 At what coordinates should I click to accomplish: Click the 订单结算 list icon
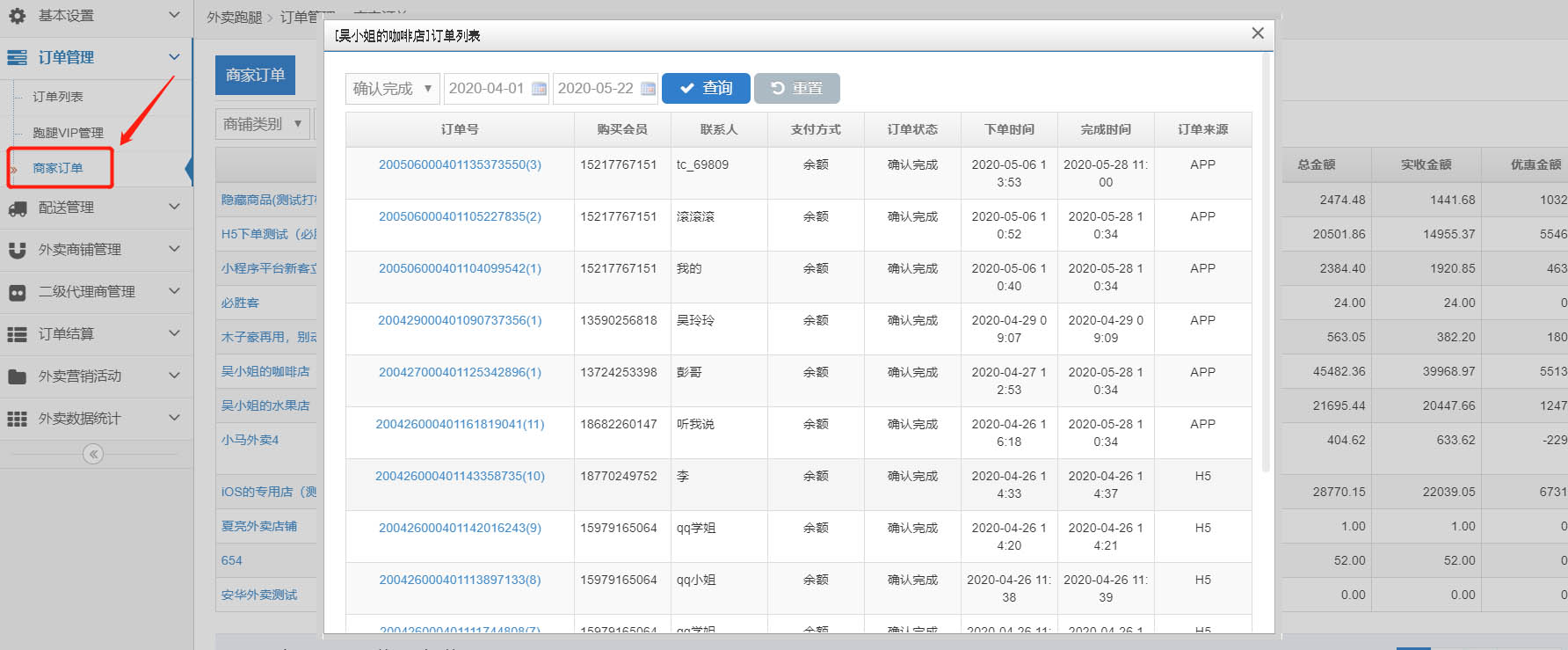click(x=17, y=334)
